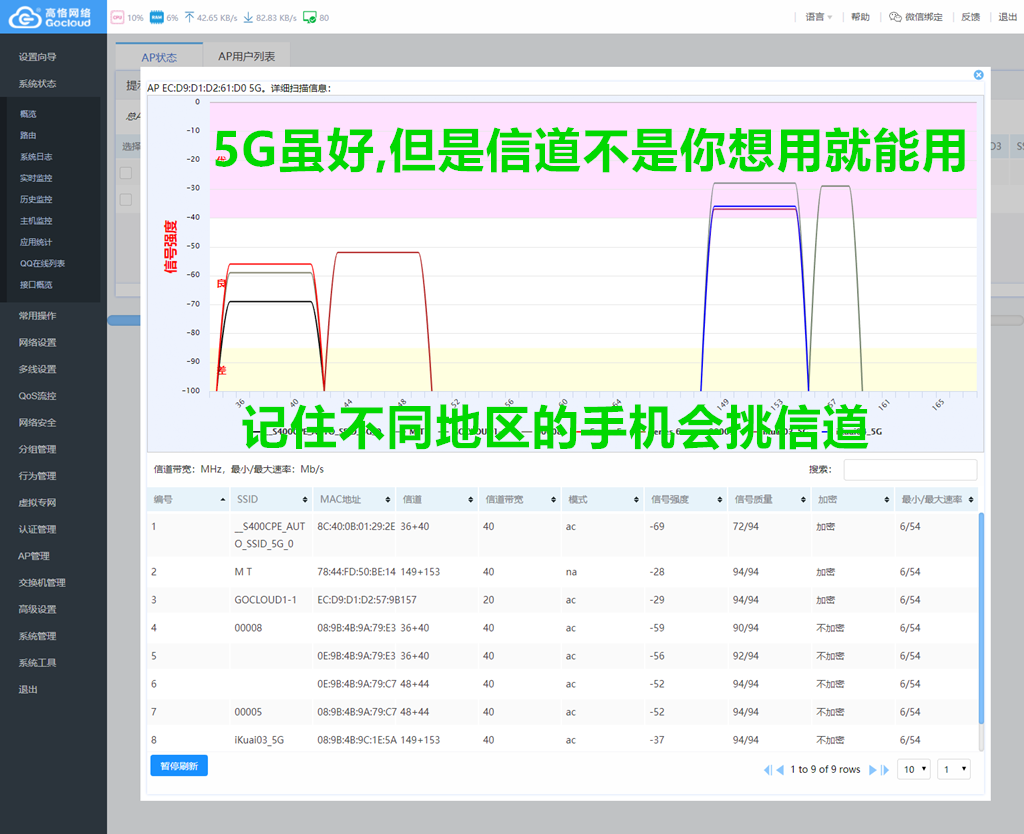Switch to the AP用户列表 tab
This screenshot has width=1024, height=834.
pos(246,57)
